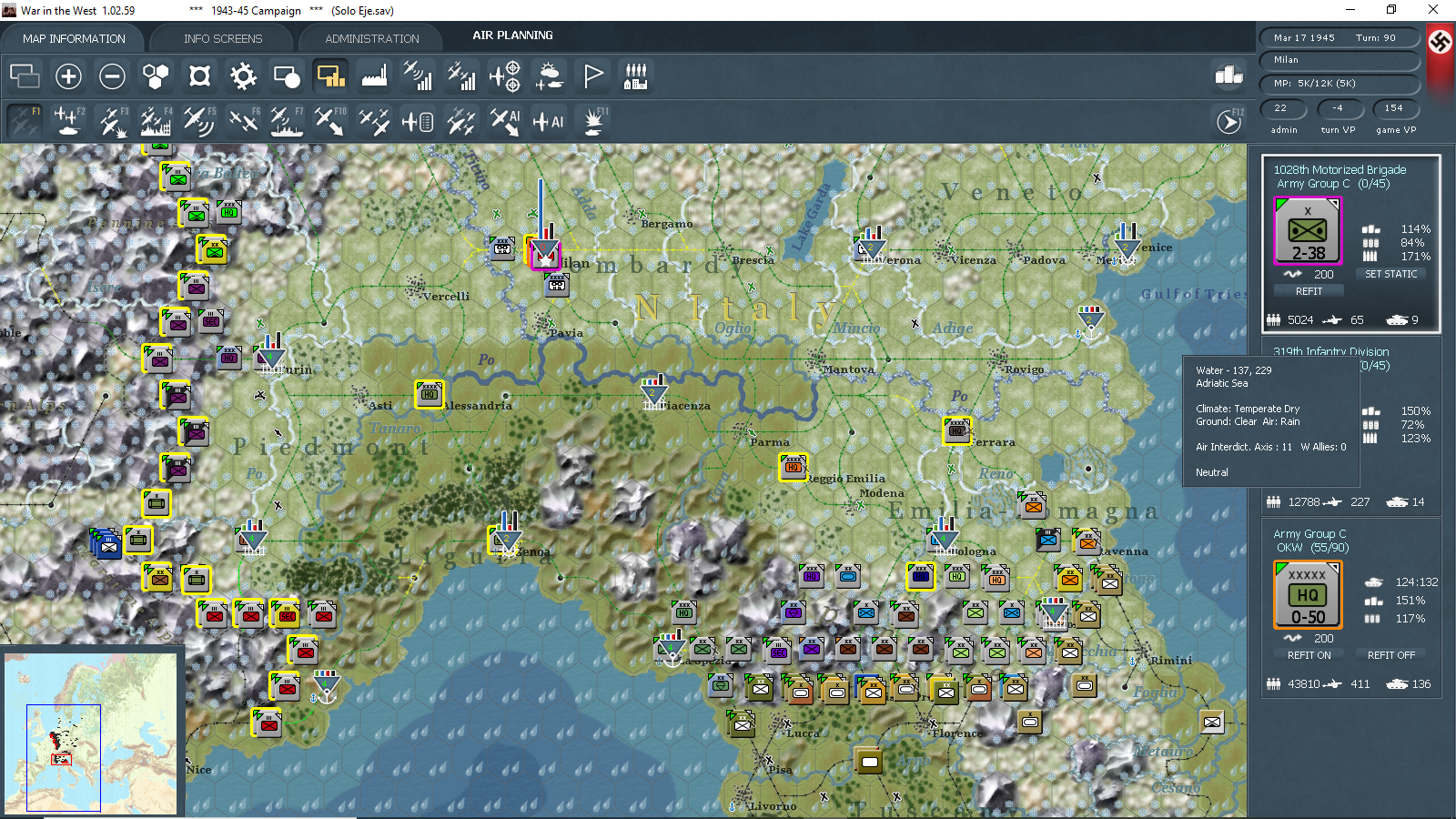Click the air targets crosshair icon
1456x819 pixels.
(x=505, y=76)
